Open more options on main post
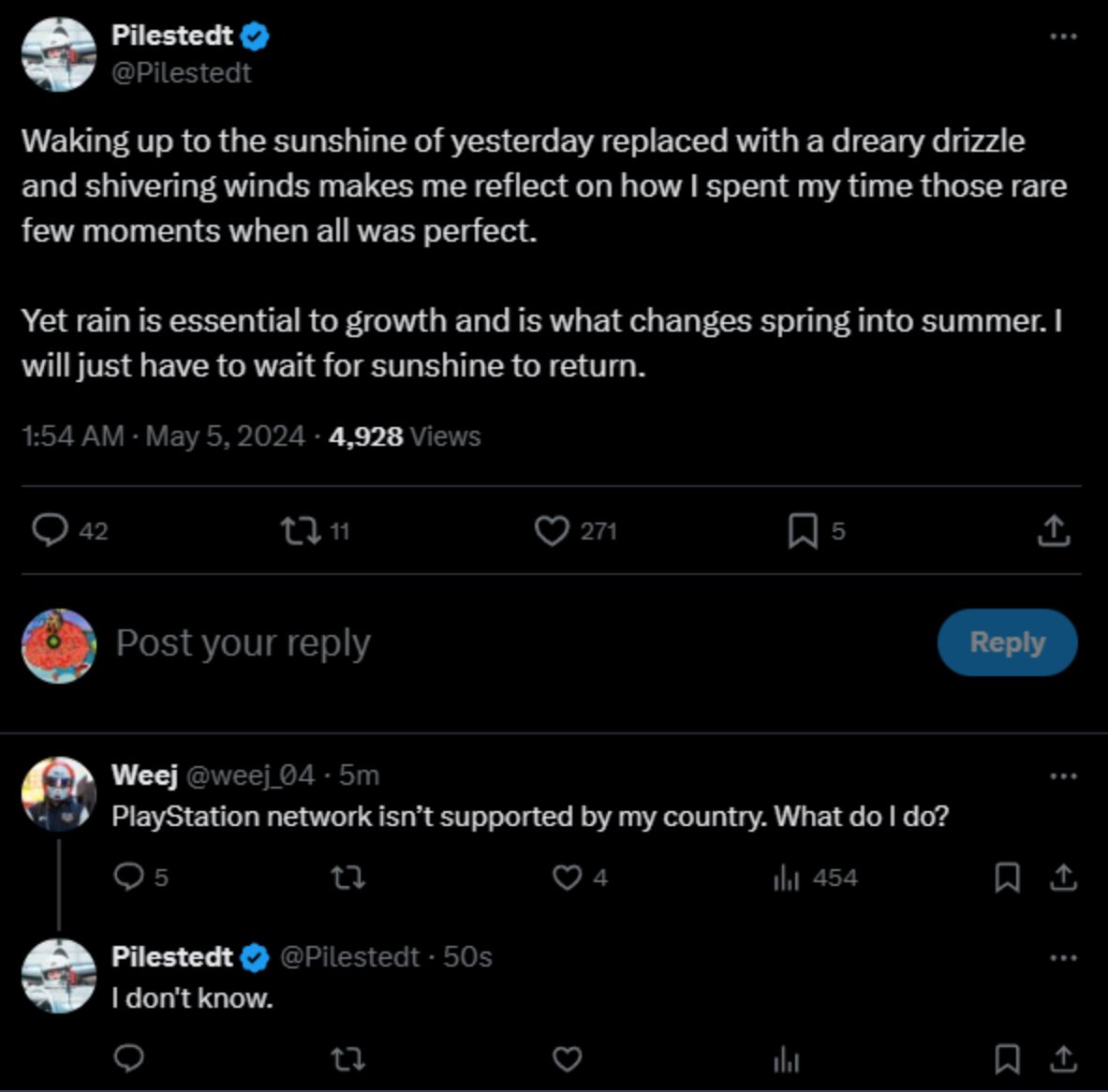The width and height of the screenshot is (1108, 1092). click(1063, 37)
